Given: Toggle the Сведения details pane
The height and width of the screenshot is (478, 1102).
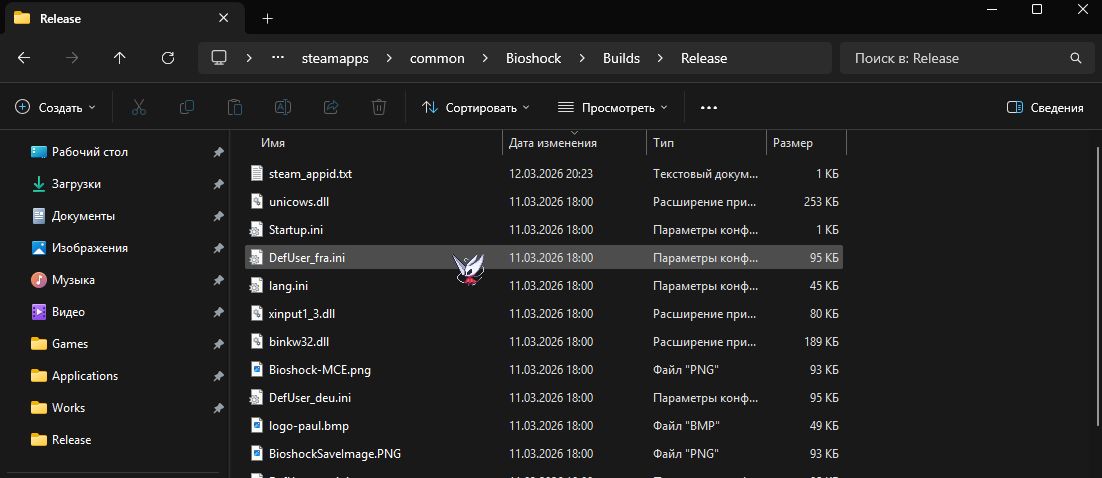Looking at the screenshot, I should 1045,108.
